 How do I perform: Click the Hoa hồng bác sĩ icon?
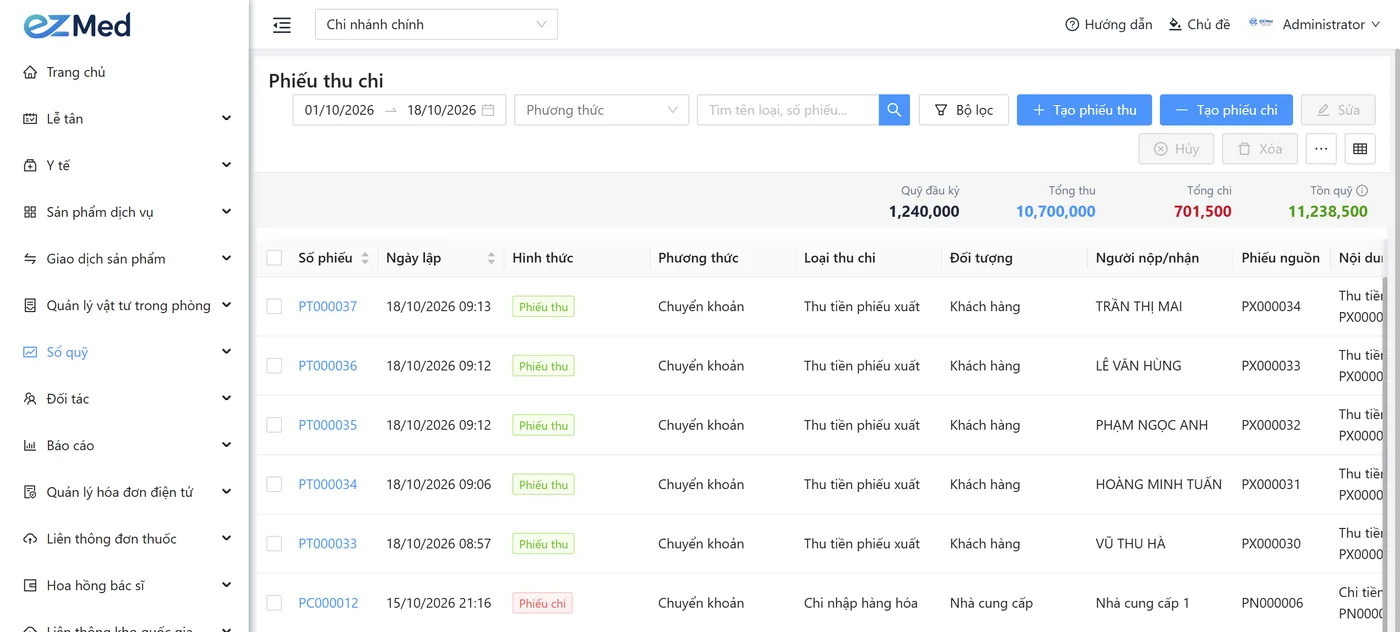30,585
